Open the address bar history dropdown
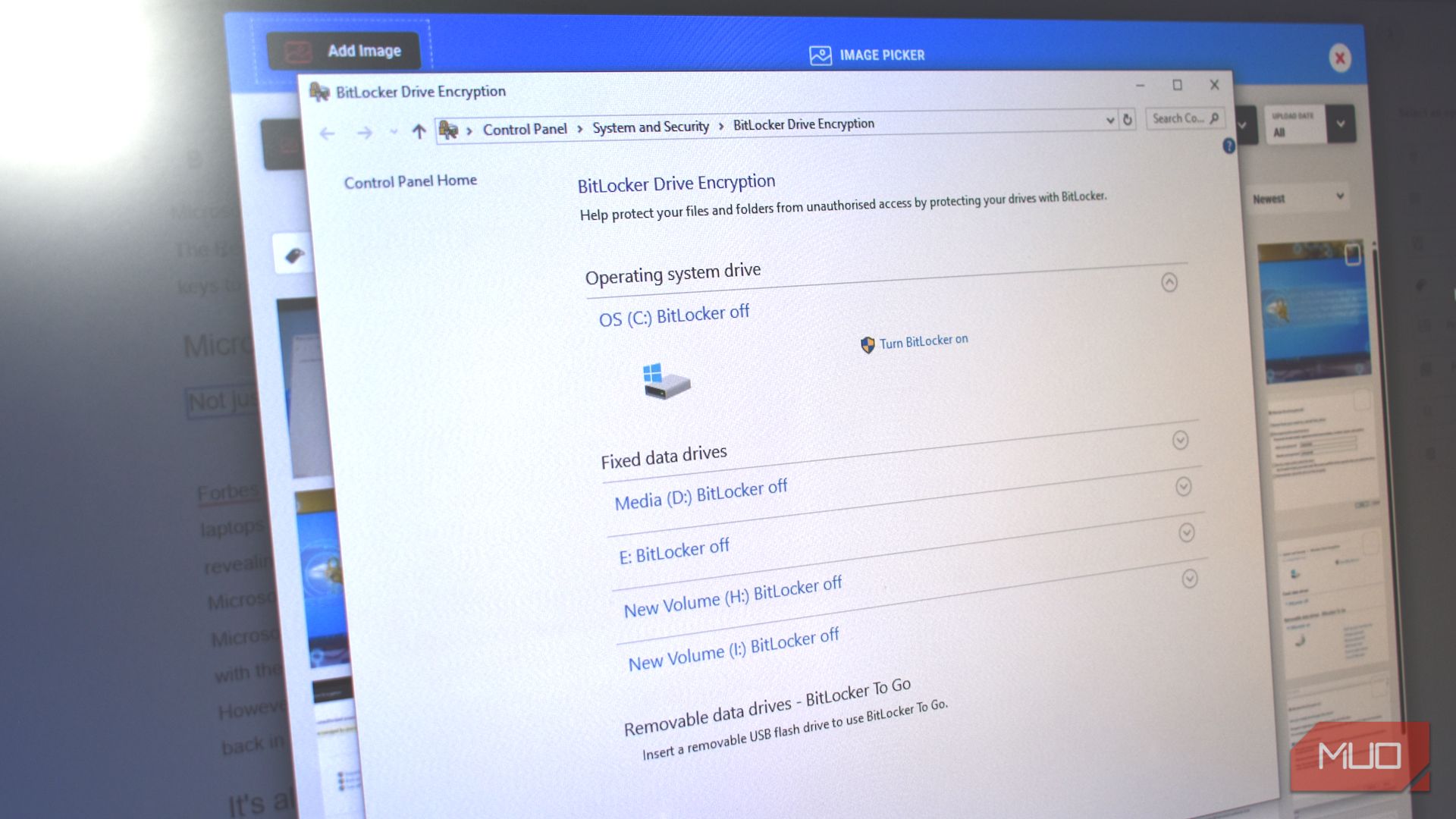 coord(1111,120)
